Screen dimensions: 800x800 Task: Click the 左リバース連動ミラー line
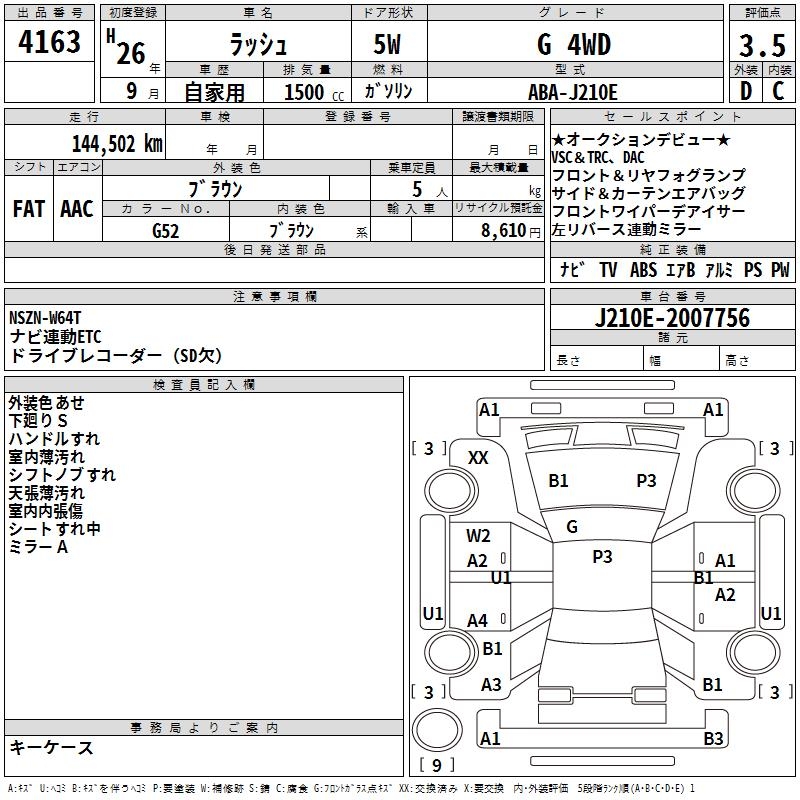627,229
